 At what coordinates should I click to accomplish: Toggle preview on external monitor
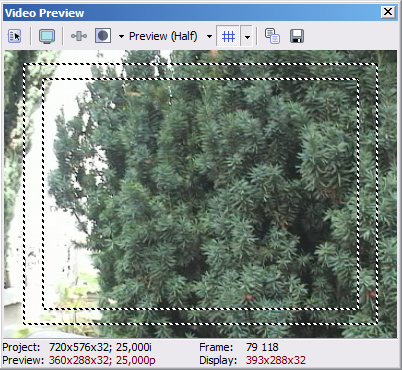(47, 36)
